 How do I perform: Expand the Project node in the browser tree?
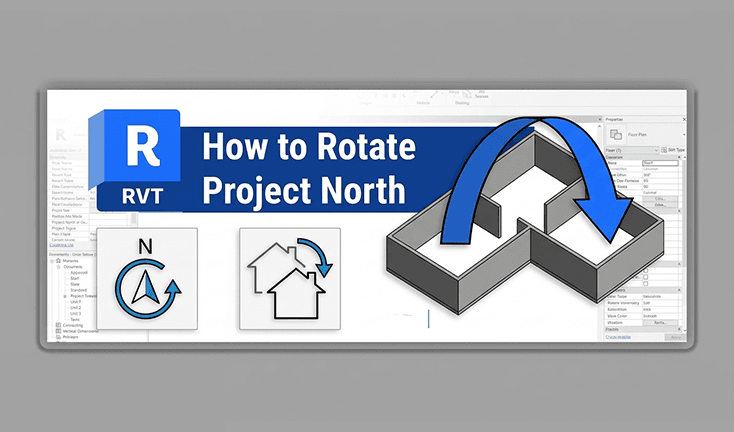click(65, 296)
